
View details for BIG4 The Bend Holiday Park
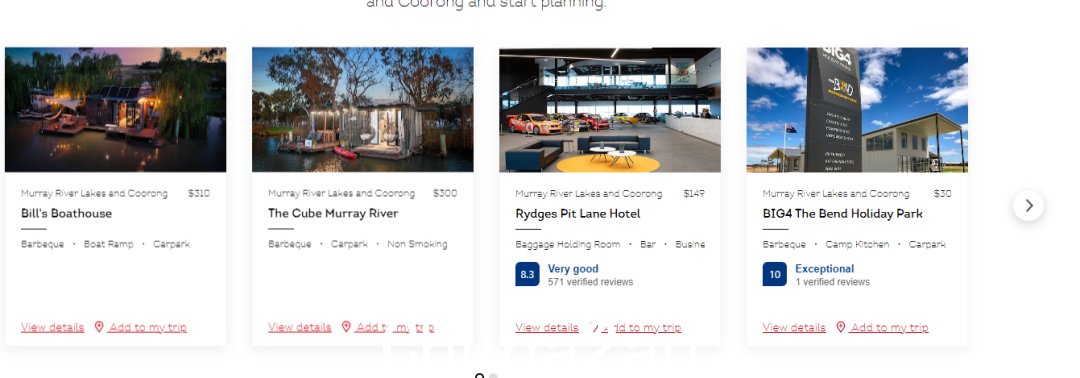tap(794, 328)
